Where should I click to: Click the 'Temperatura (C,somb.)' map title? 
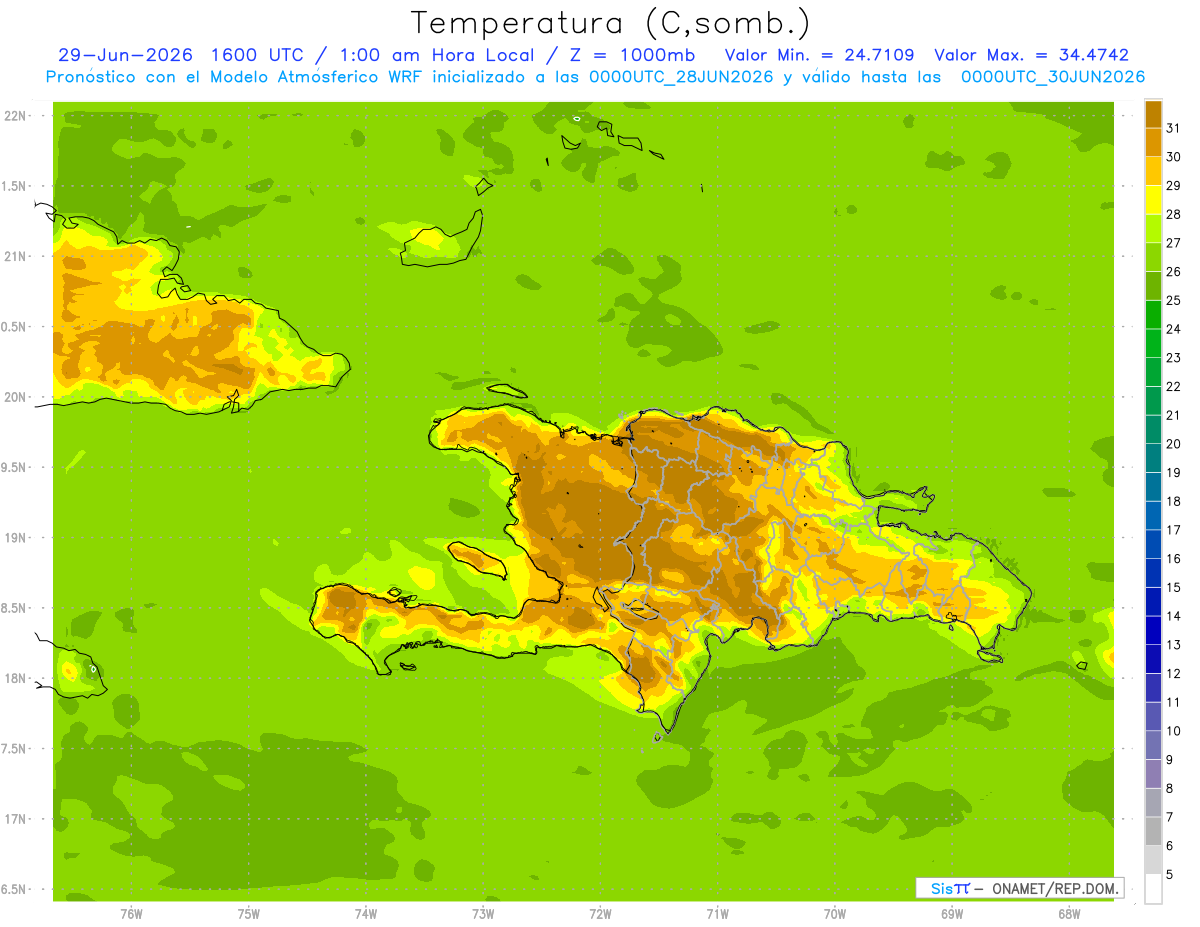coord(610,22)
